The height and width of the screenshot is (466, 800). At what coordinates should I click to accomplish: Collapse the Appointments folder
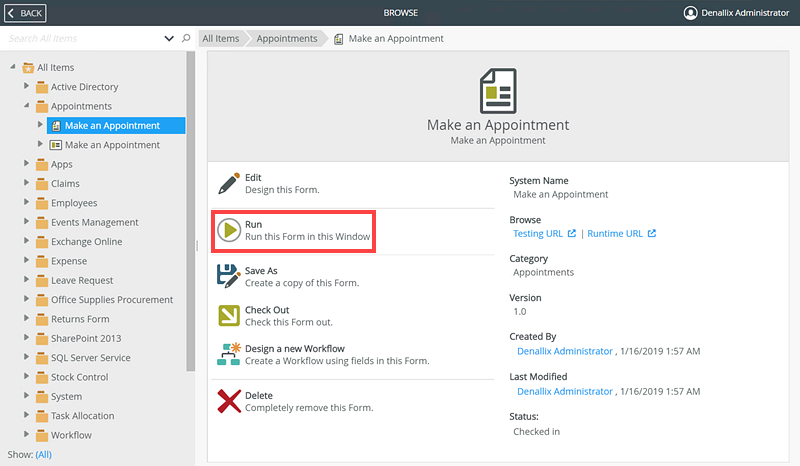click(28, 106)
